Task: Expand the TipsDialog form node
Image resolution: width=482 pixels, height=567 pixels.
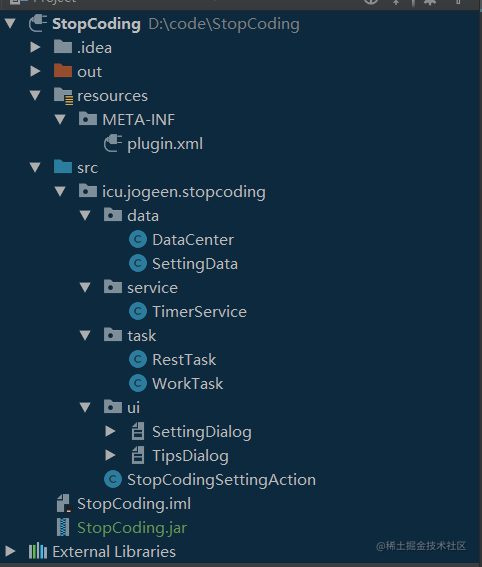Action: (110, 455)
